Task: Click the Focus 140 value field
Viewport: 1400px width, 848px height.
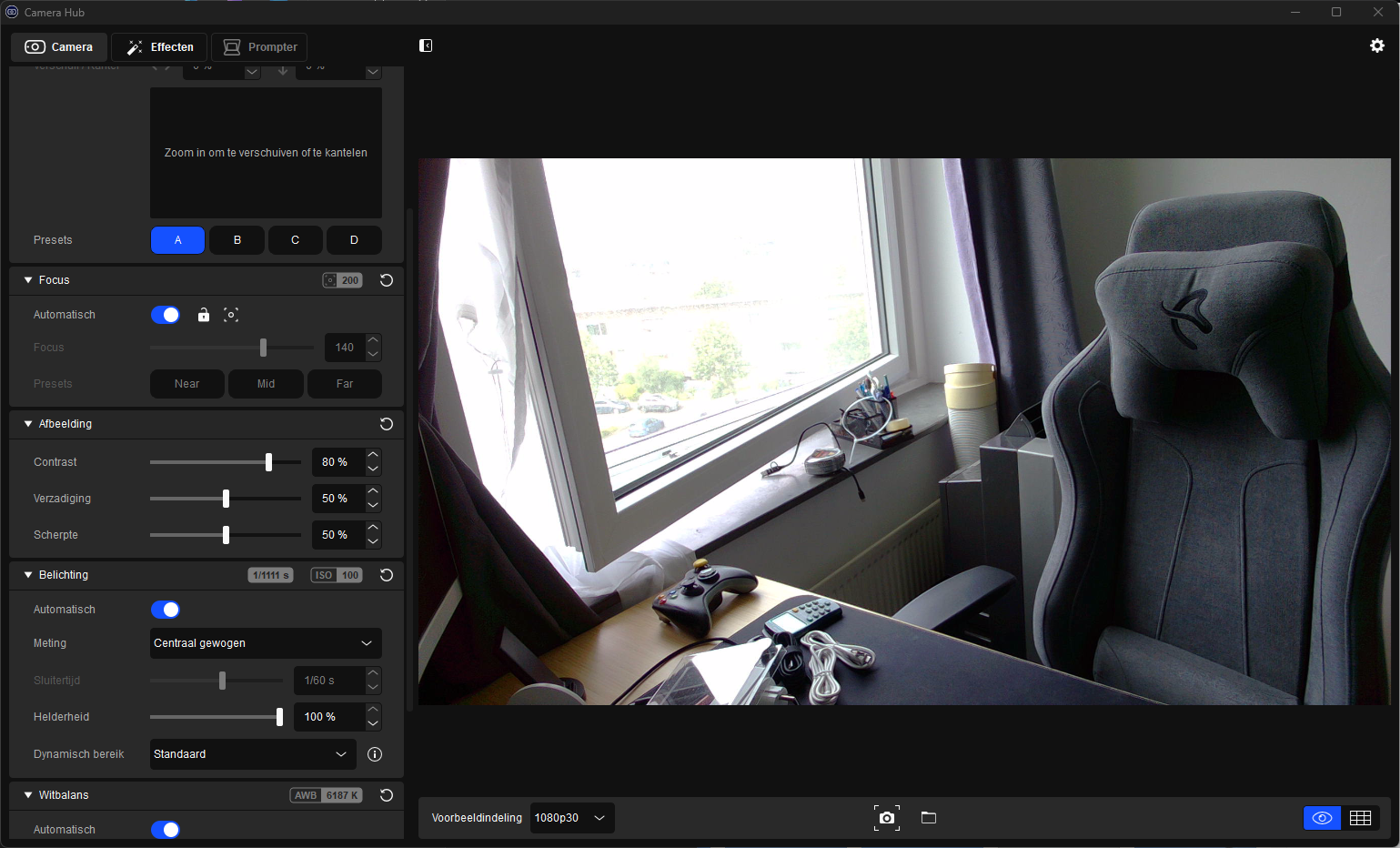Action: pyautogui.click(x=345, y=348)
